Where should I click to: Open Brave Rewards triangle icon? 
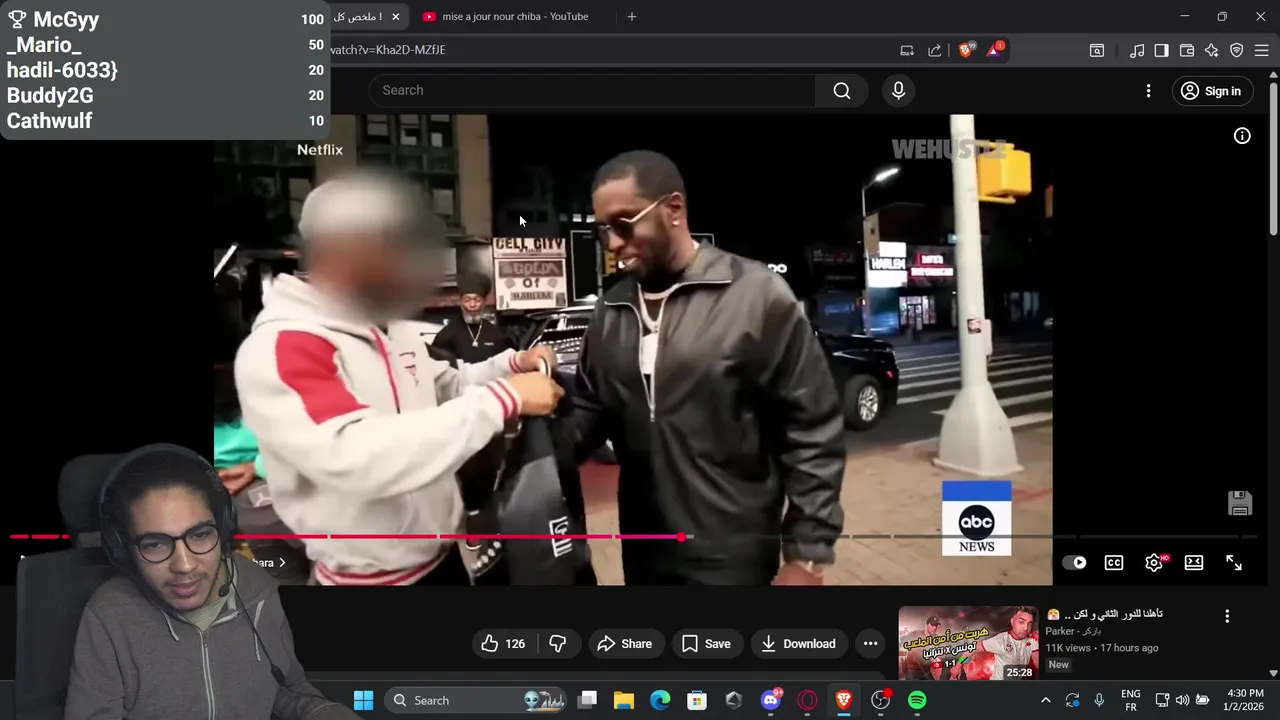(994, 49)
